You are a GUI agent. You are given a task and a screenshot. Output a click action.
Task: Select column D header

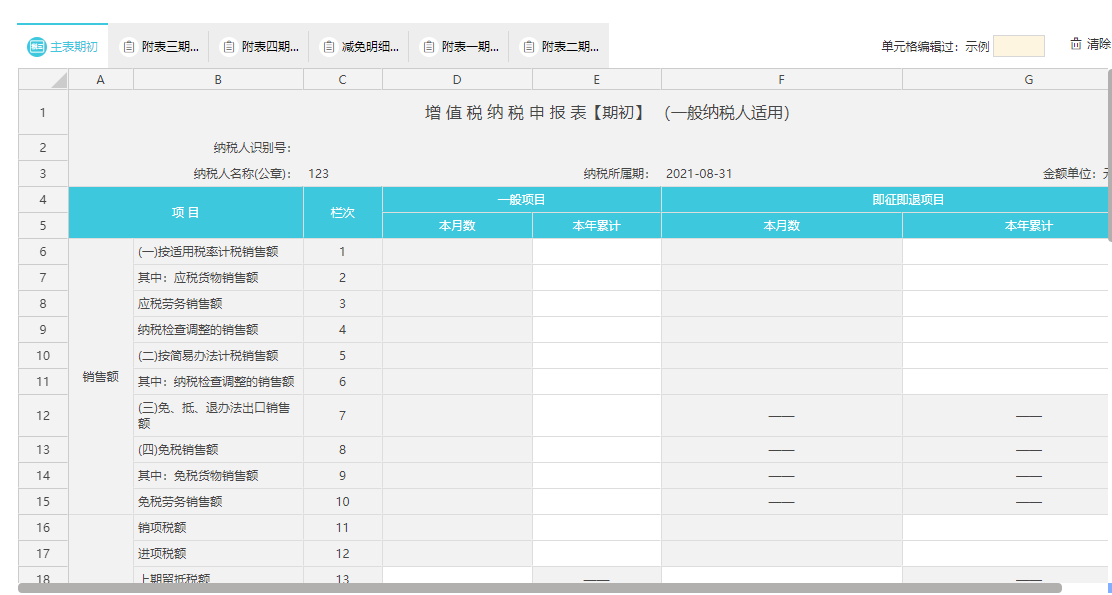click(457, 80)
